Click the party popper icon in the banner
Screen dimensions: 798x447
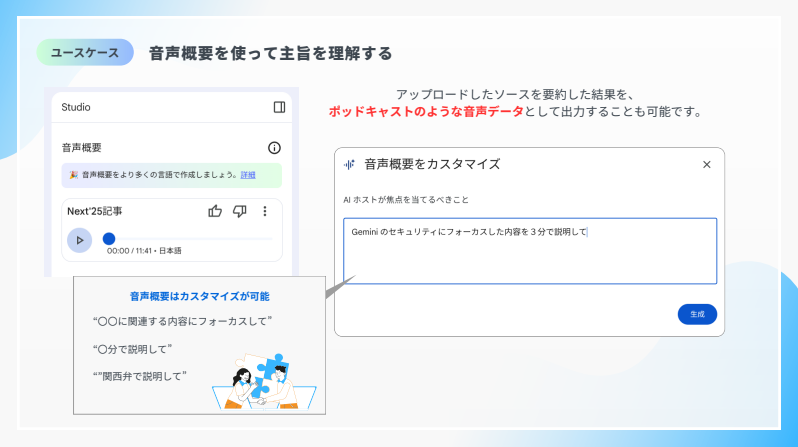coord(73,175)
